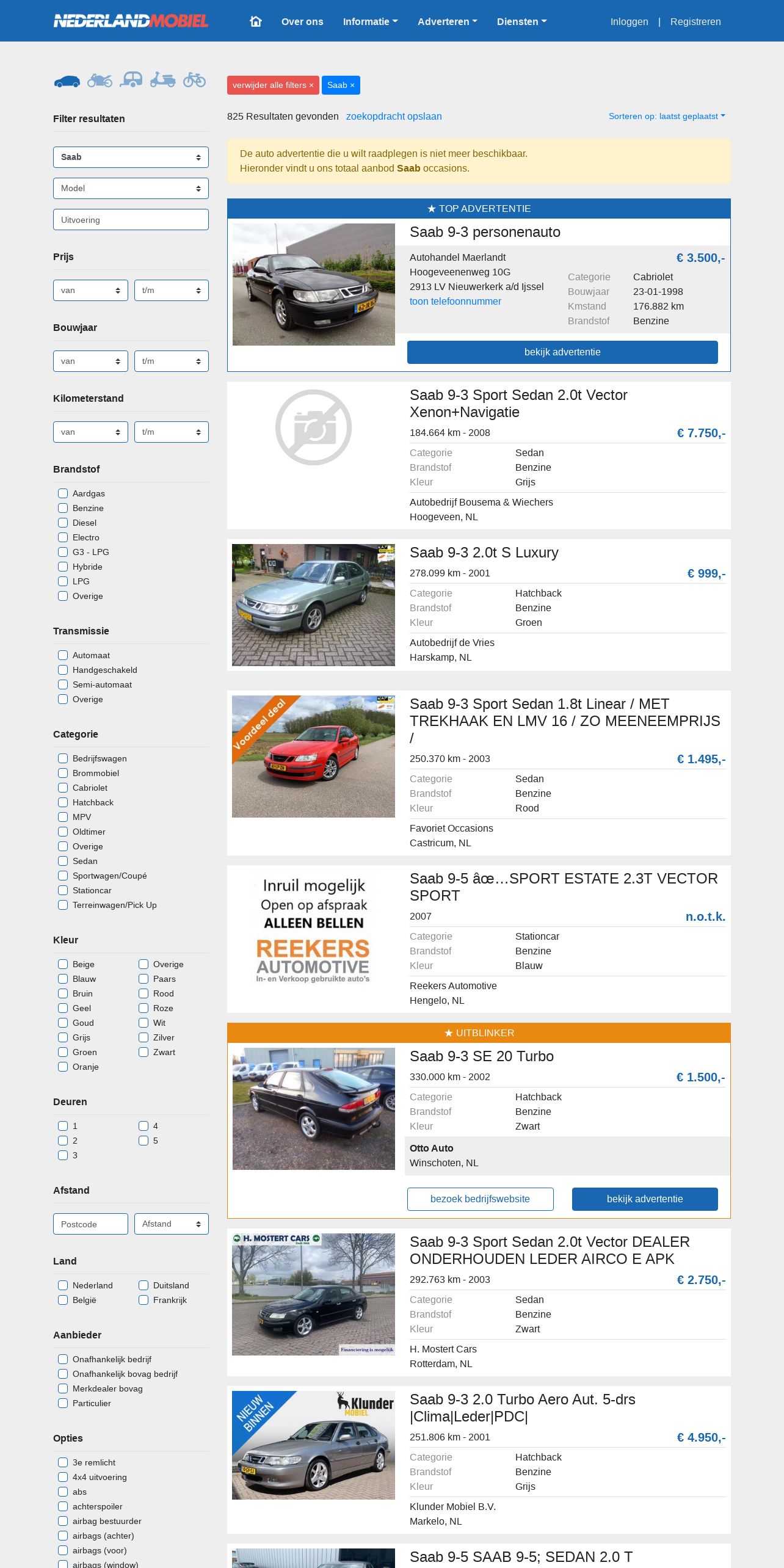784x1568 pixels.
Task: Open the Bouwjaar 't/m' dropdown
Action: pyautogui.click(x=172, y=361)
